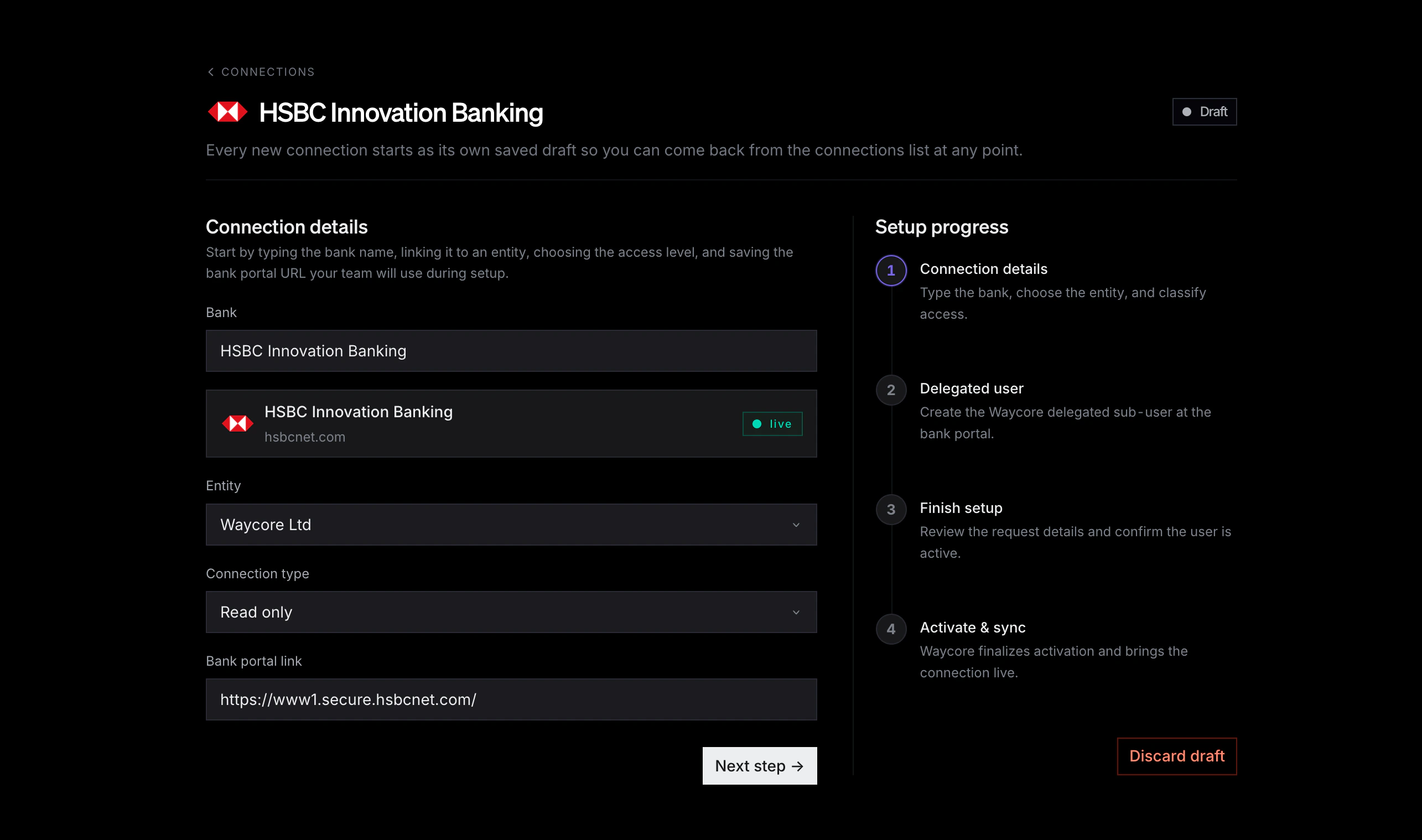This screenshot has width=1422, height=840.
Task: Select step 4 Activate & sync circle
Action: 891,629
